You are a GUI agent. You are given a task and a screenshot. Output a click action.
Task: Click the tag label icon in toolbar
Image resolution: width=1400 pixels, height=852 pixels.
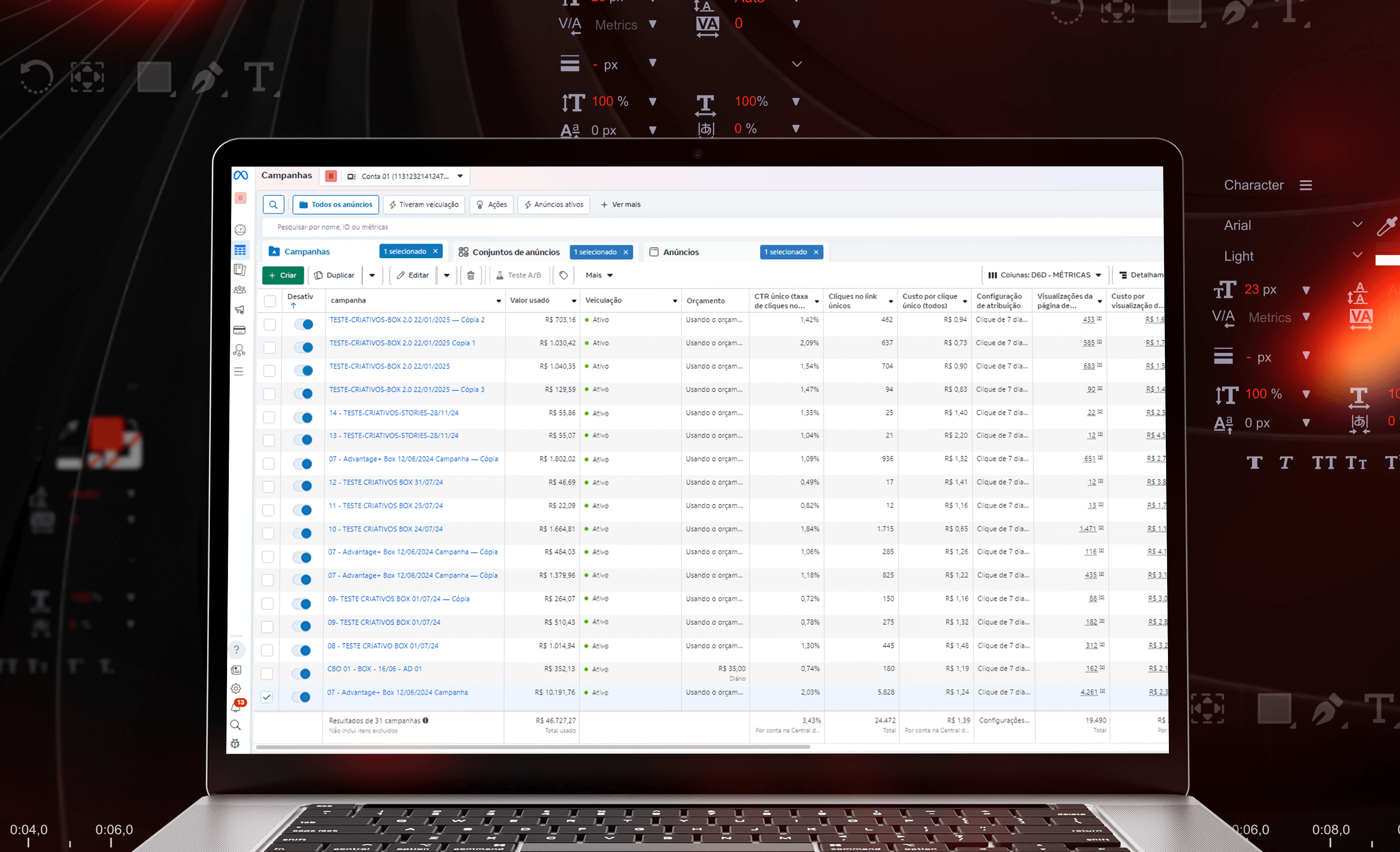[563, 275]
